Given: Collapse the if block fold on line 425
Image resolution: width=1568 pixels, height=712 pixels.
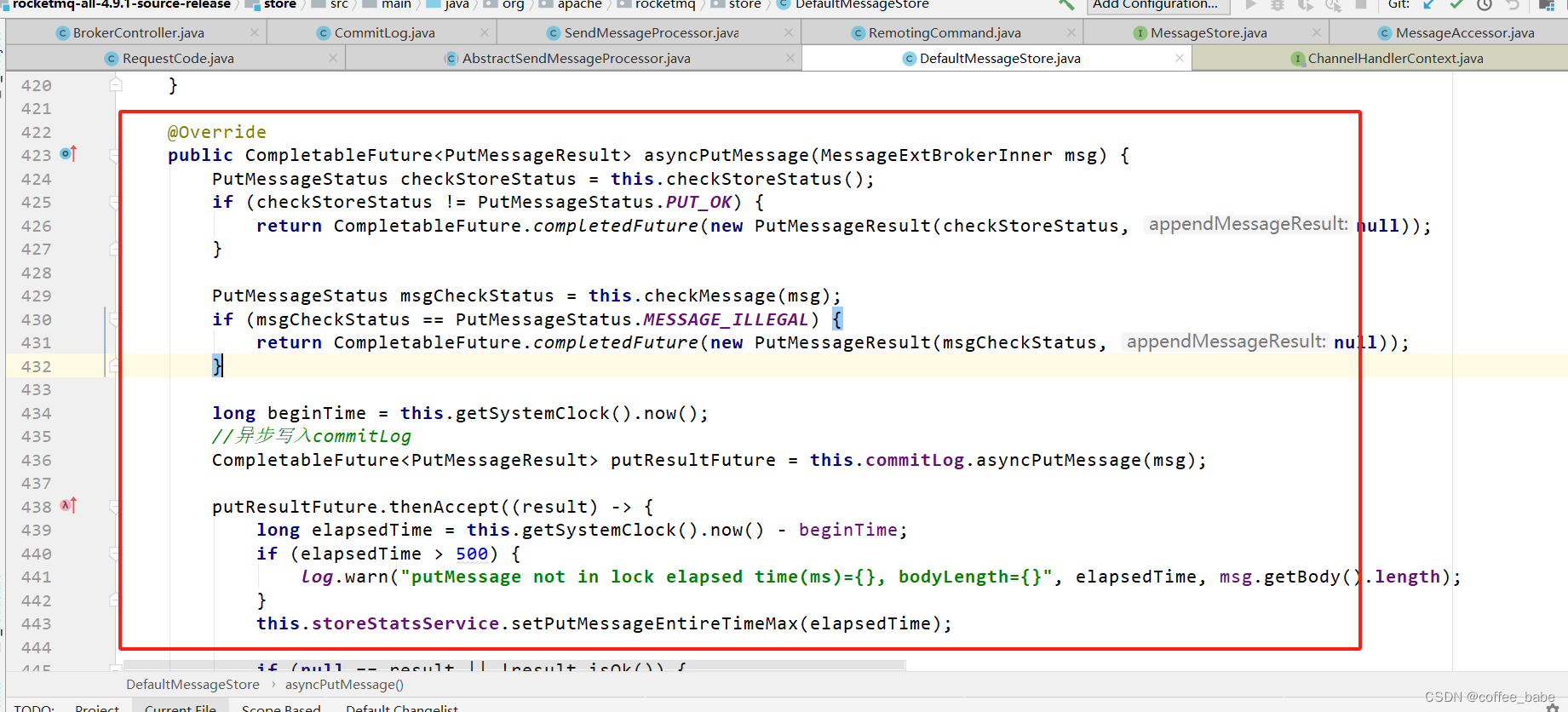Looking at the screenshot, I should click(115, 202).
